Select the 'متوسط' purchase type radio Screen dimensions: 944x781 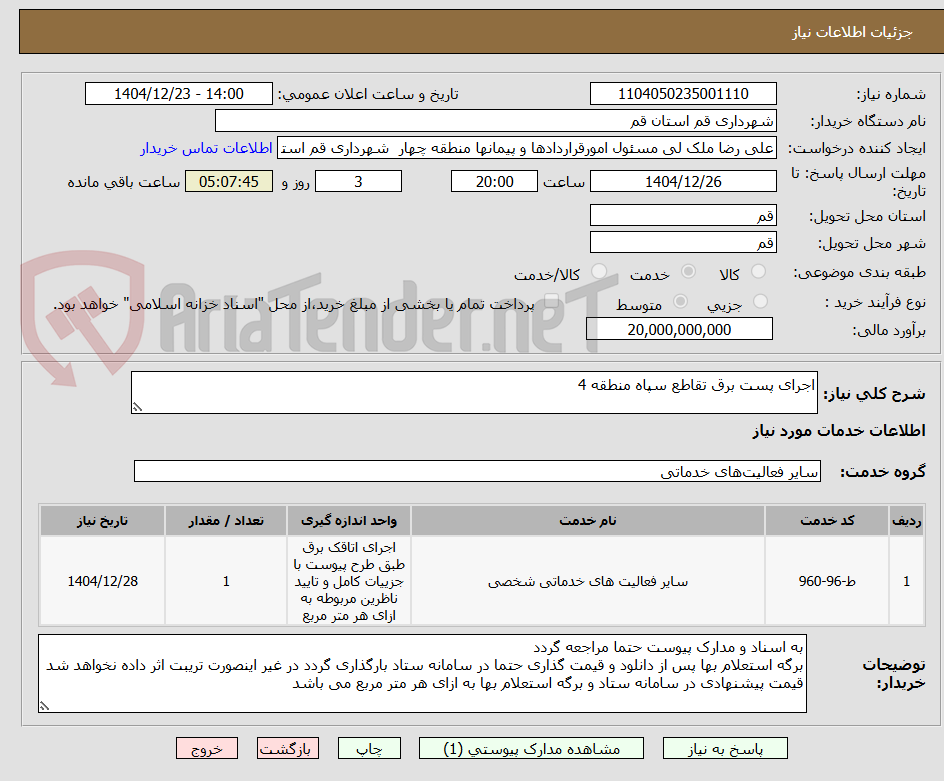(x=680, y=301)
